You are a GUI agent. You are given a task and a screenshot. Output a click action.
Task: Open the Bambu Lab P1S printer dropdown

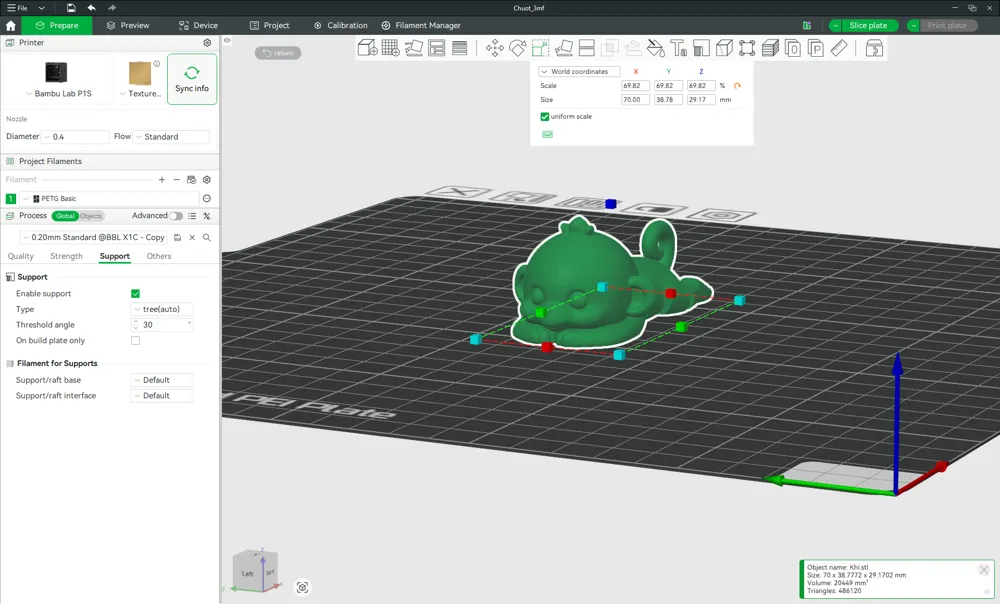click(x=58, y=94)
